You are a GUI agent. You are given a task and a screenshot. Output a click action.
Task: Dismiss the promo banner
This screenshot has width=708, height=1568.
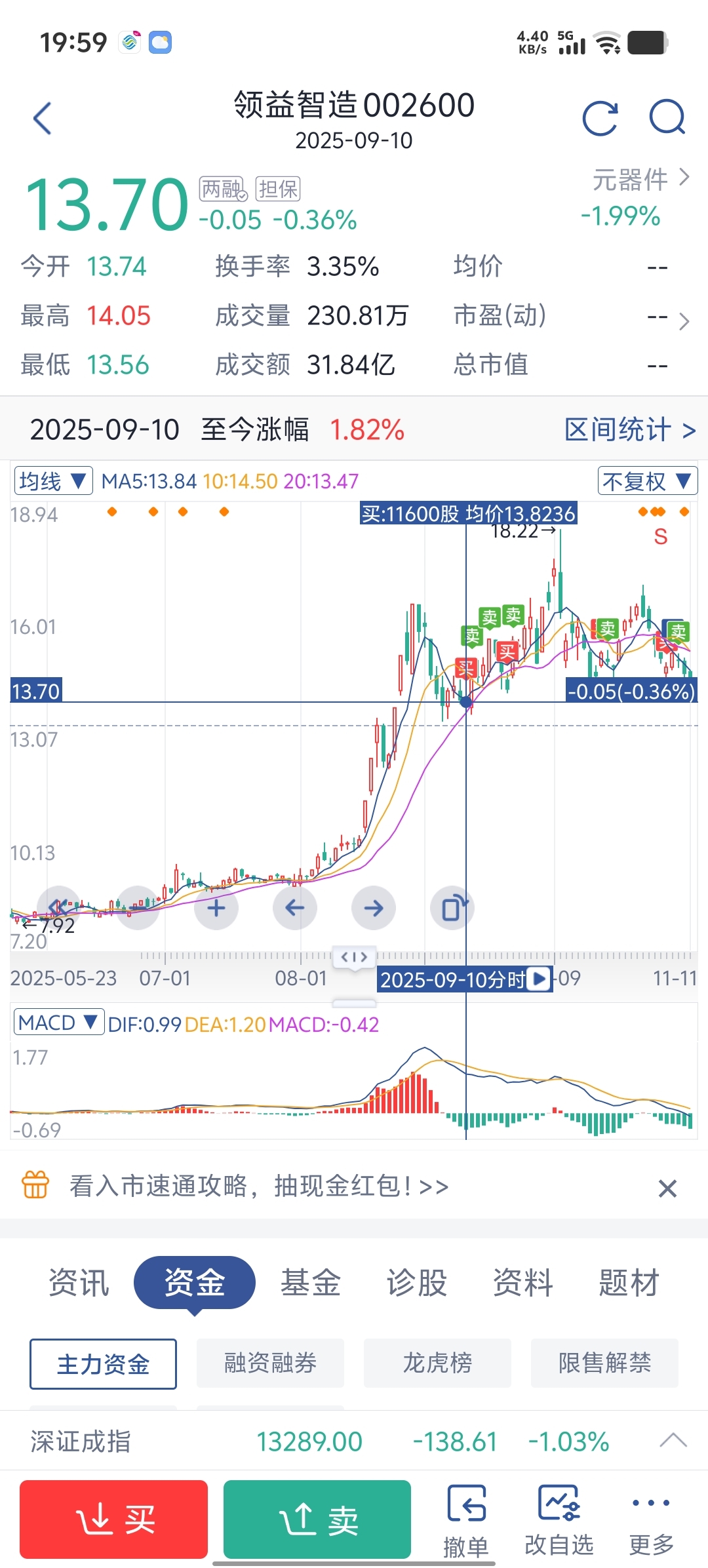click(x=667, y=1188)
